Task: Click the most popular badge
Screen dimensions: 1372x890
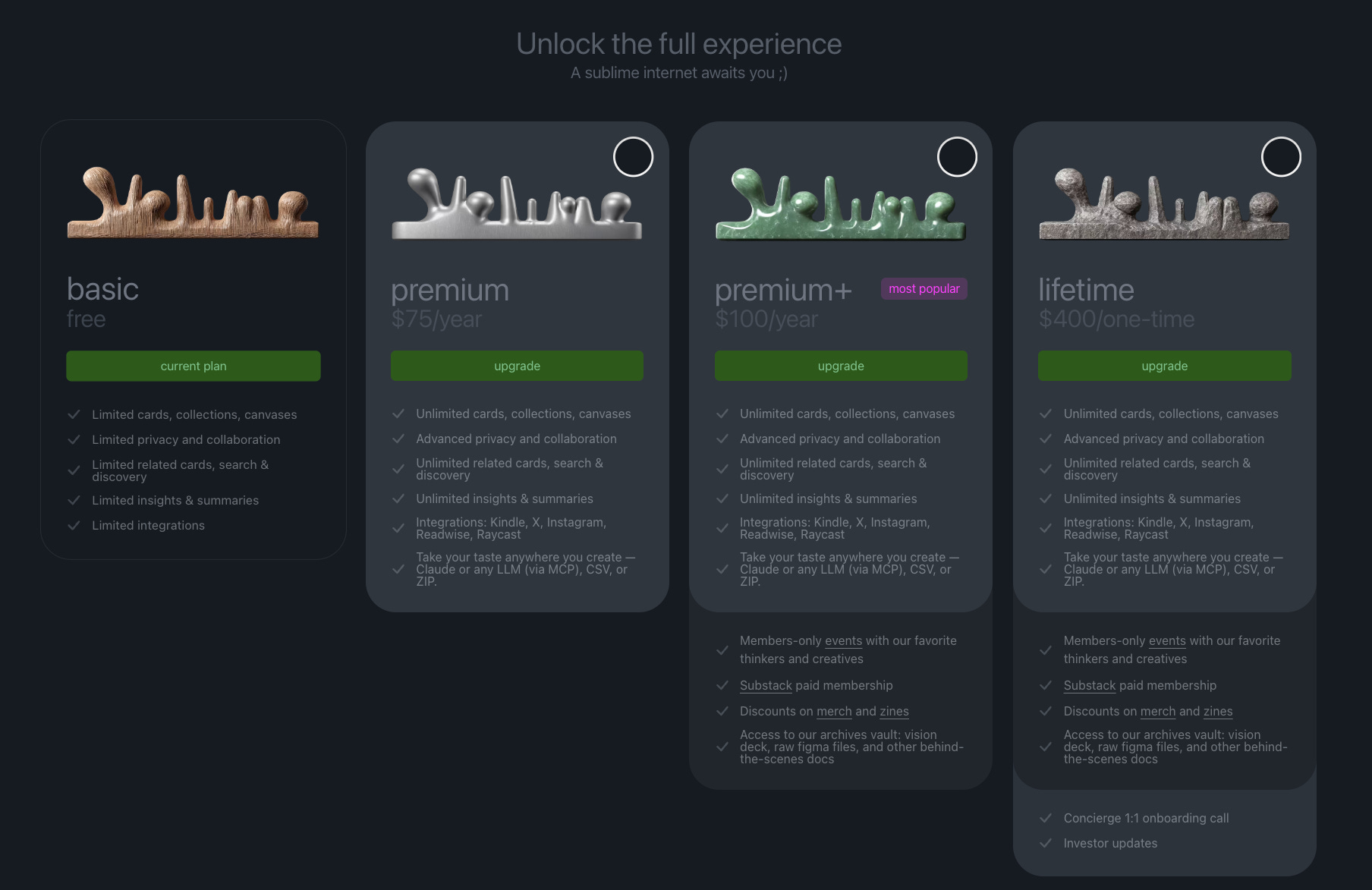Action: tap(924, 288)
